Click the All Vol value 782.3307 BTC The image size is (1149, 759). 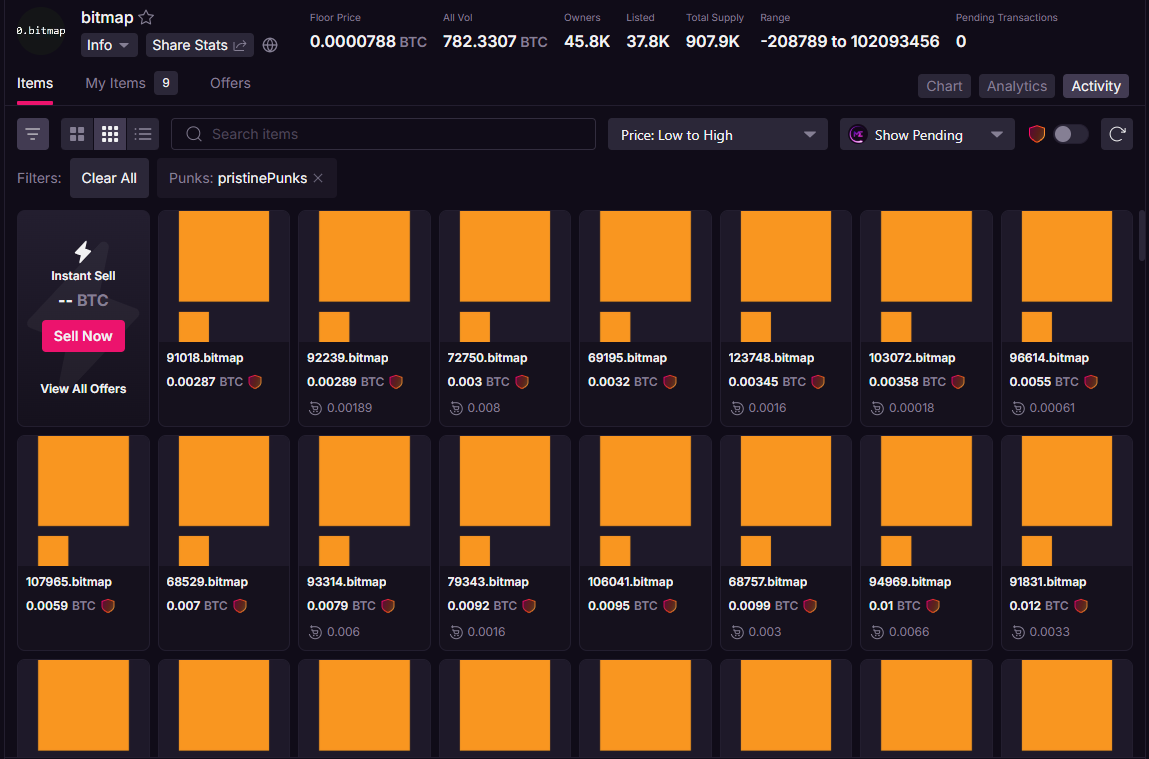click(x=495, y=42)
